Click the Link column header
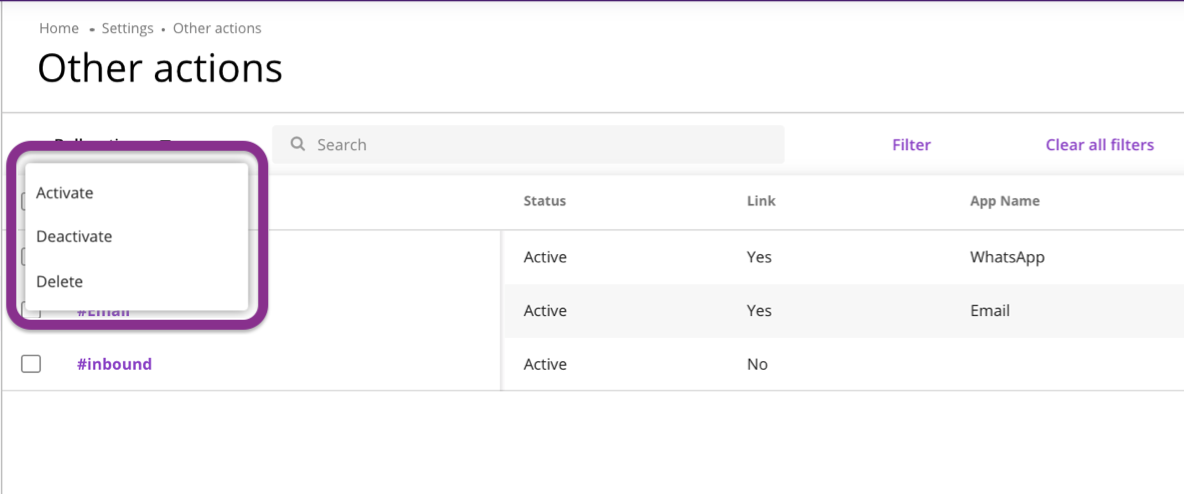 point(761,201)
